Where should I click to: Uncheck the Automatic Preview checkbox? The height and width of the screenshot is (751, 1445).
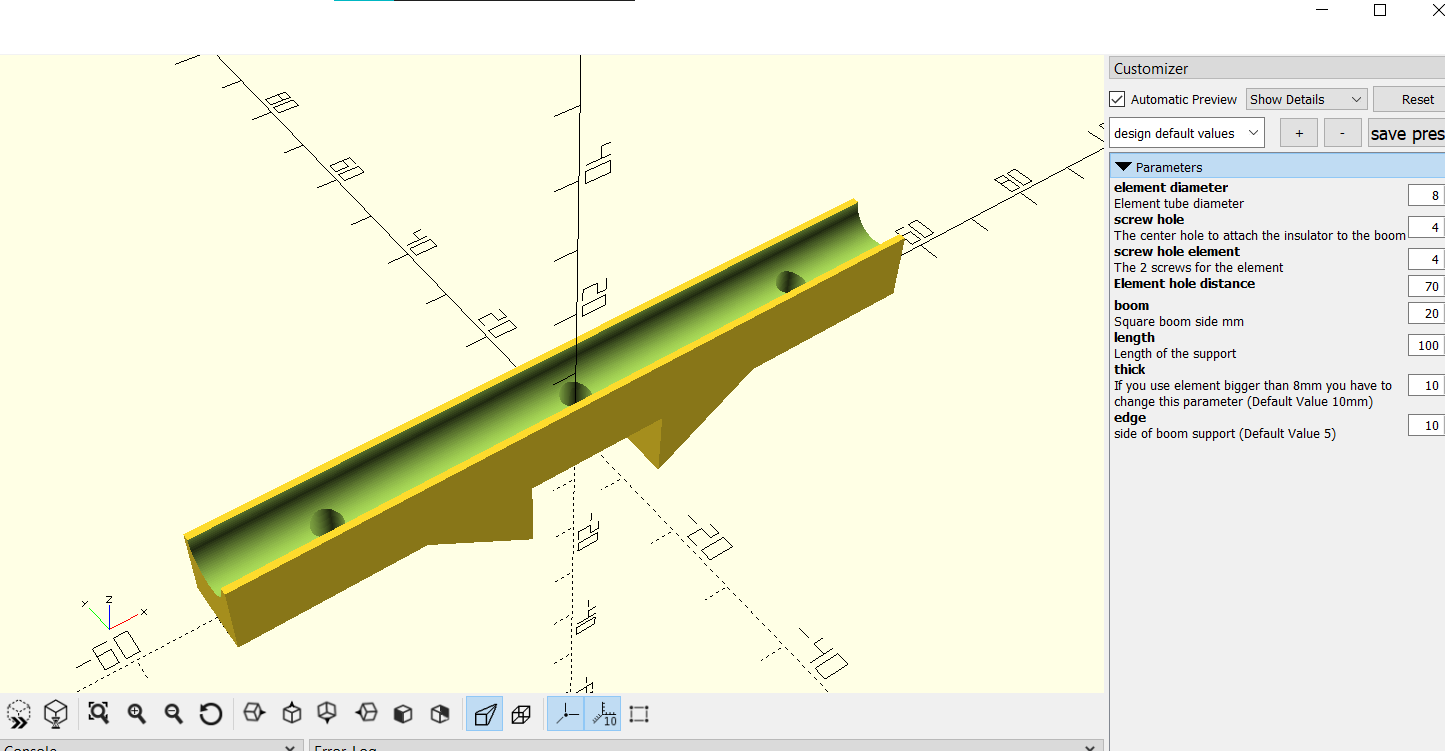1118,99
